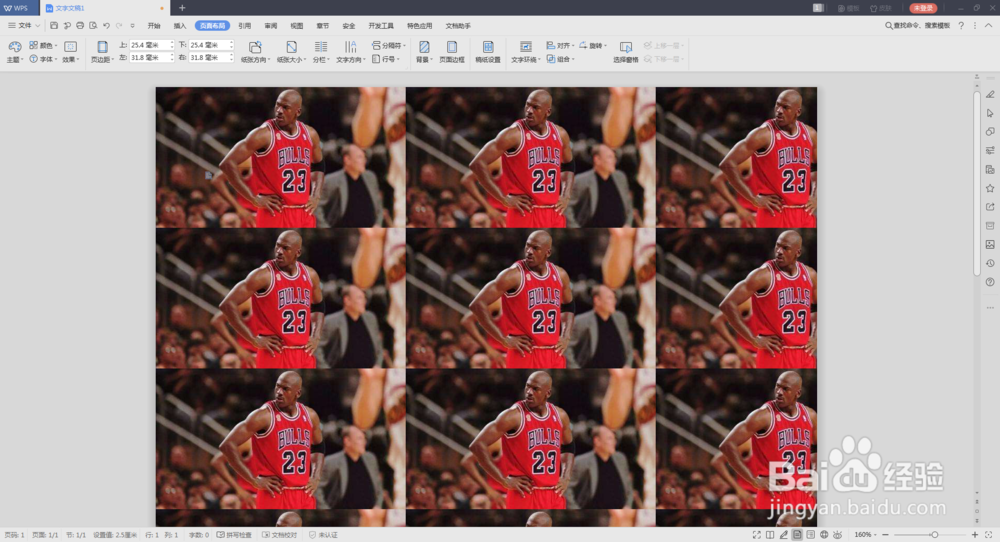This screenshot has height=542, width=1000.
Task: Click the fullscreen icon in status bar
Action: 756,535
